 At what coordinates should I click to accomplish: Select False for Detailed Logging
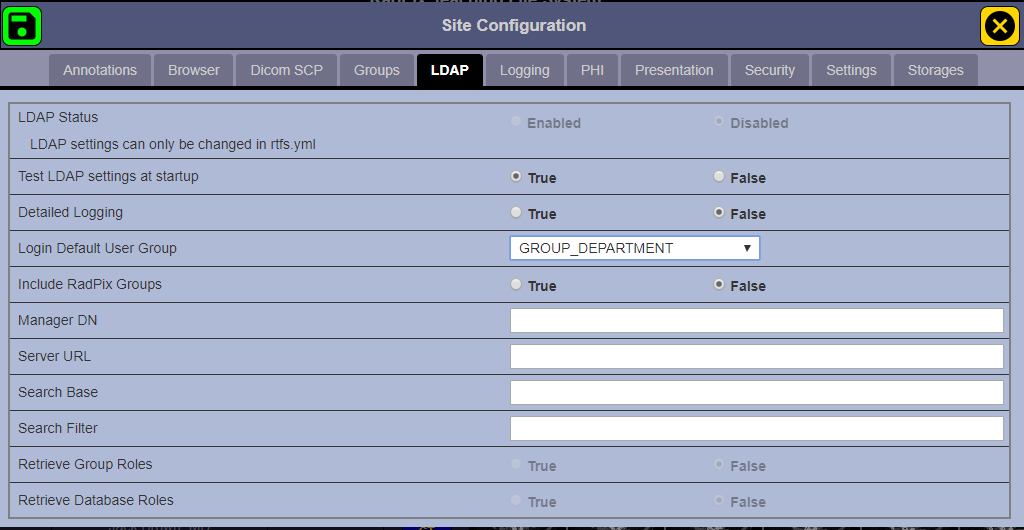719,213
